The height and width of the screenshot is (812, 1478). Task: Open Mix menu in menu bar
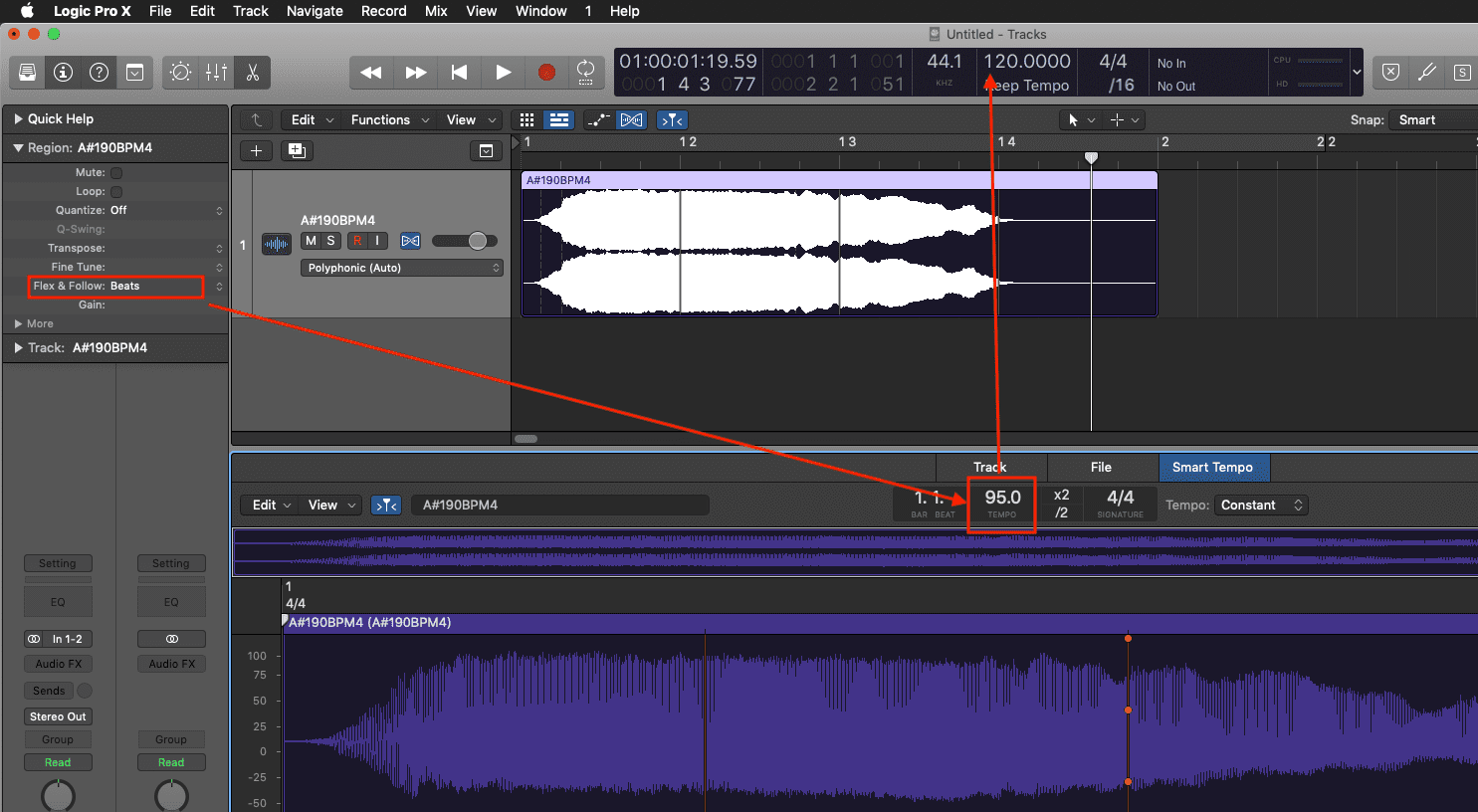click(436, 11)
